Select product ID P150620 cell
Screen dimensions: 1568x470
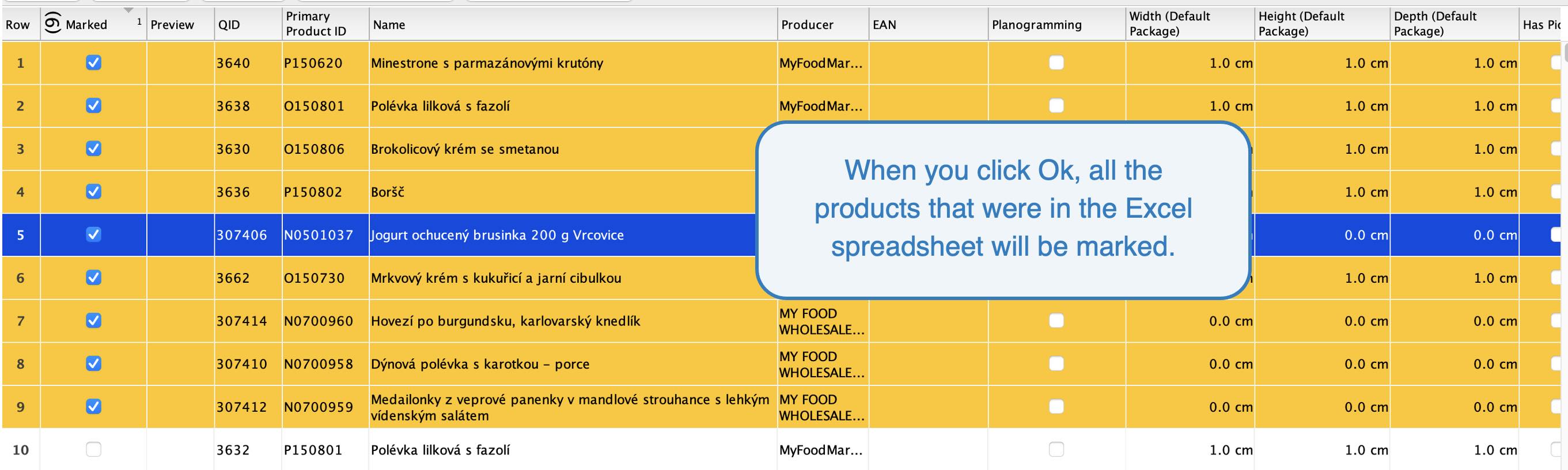coord(325,63)
